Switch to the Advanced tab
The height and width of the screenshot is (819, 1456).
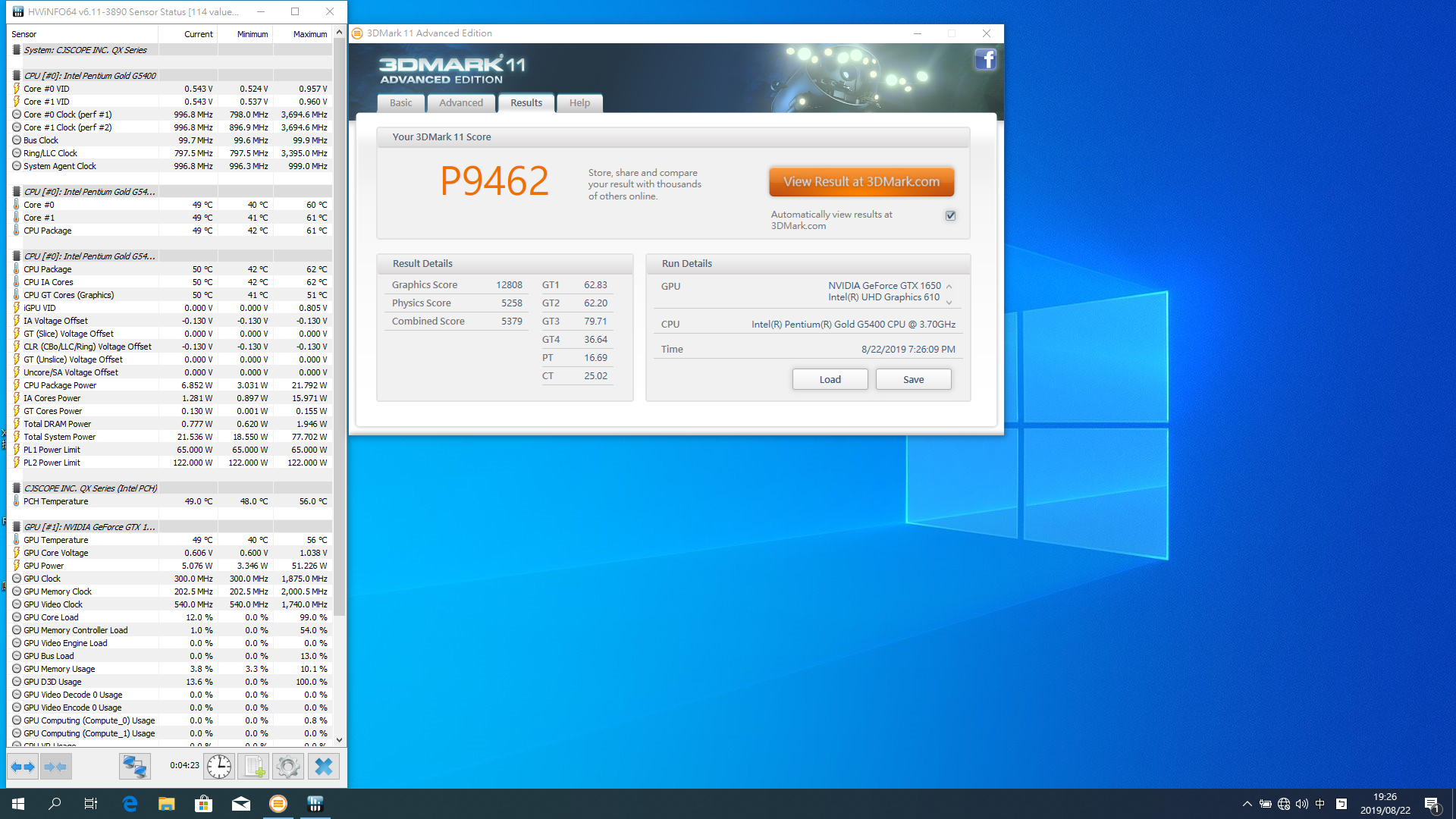click(x=460, y=103)
